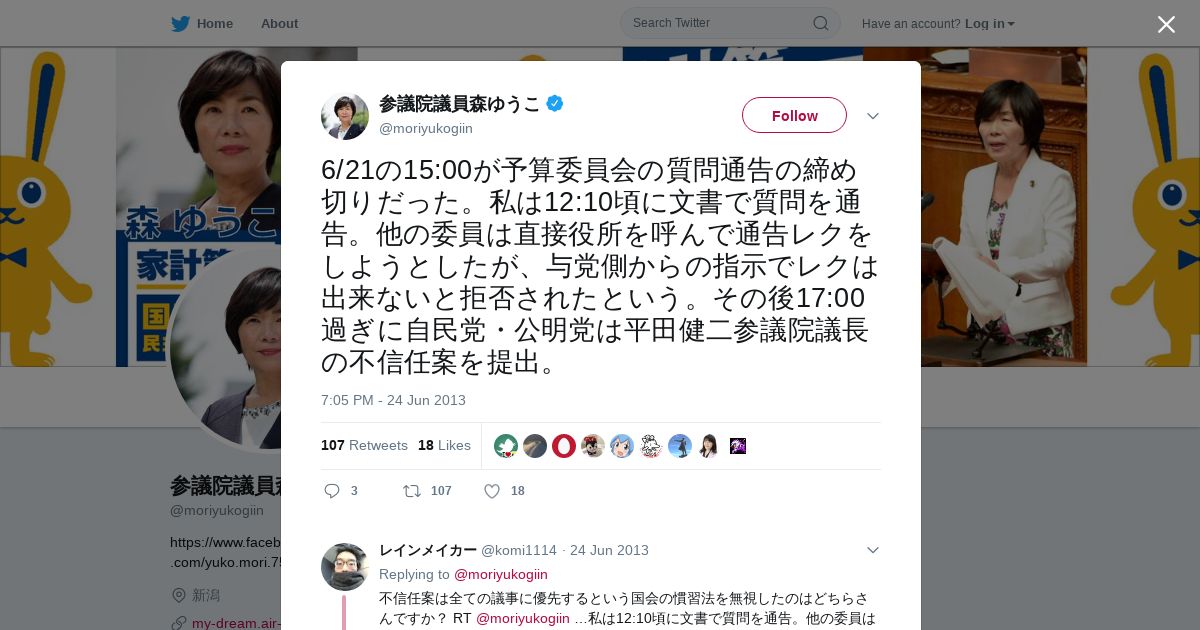This screenshot has width=1200, height=630.
Task: Open the Log in dropdown
Action: coord(990,24)
